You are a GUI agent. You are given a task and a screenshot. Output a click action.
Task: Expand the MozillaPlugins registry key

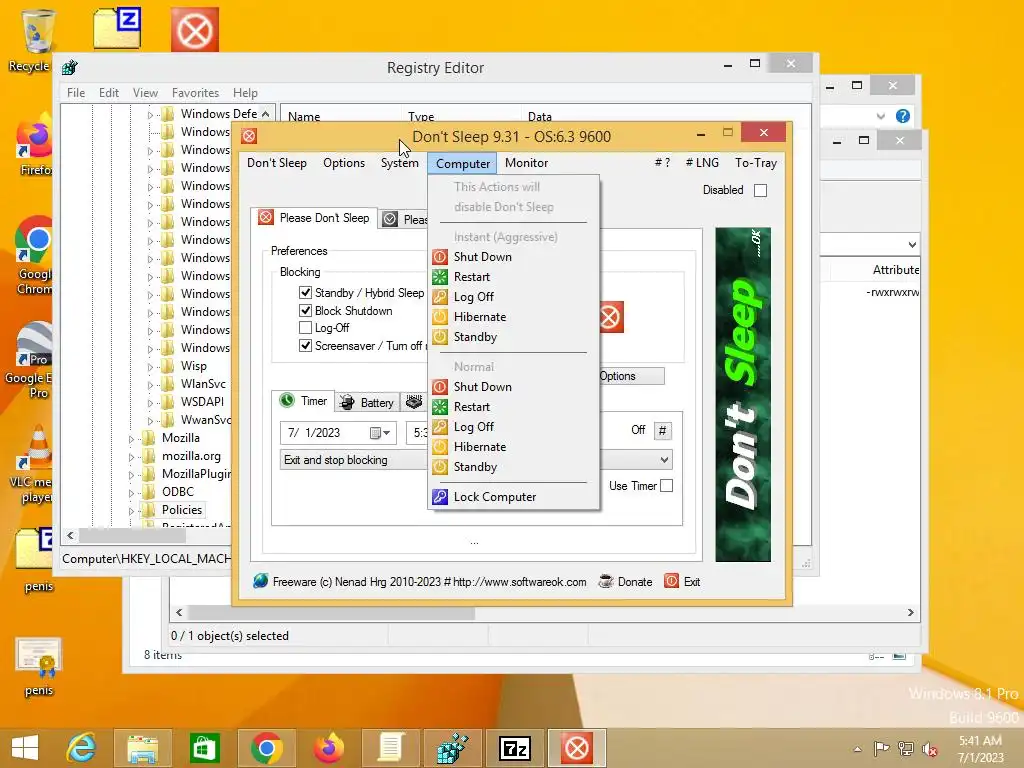tap(131, 475)
